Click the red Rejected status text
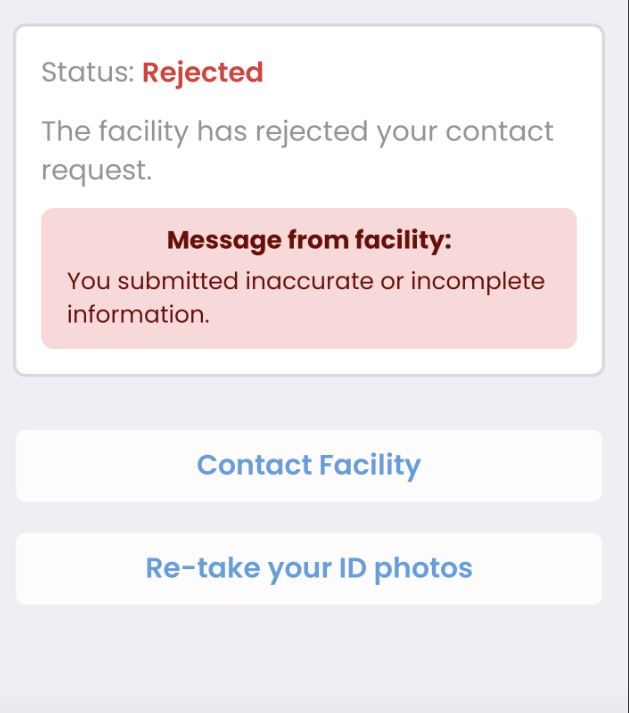This screenshot has width=629, height=713. (202, 72)
